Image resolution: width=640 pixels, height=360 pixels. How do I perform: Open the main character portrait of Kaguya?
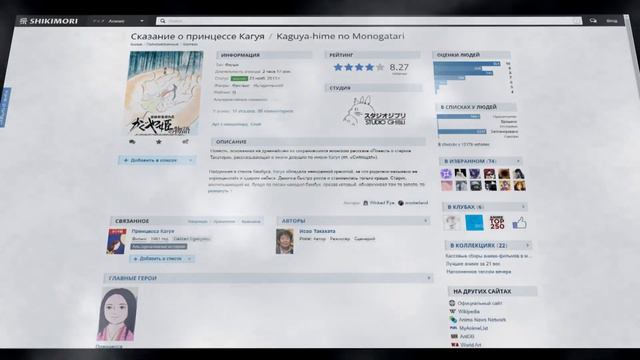pyautogui.click(x=118, y=314)
